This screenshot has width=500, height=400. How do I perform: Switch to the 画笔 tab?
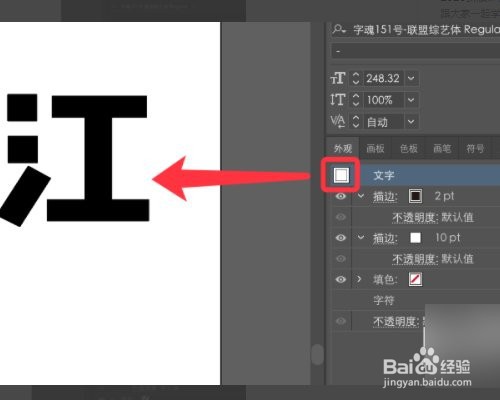(442, 148)
